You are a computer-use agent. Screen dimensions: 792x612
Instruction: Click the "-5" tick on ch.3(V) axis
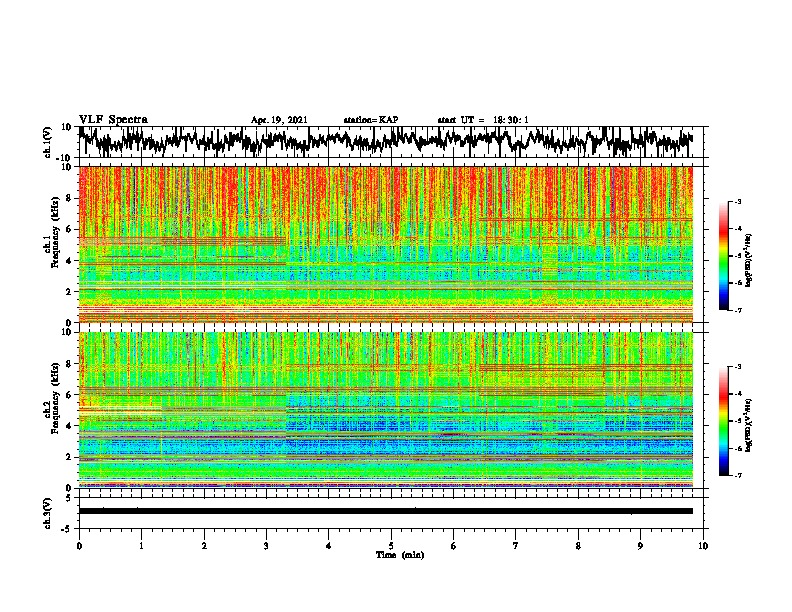click(67, 529)
